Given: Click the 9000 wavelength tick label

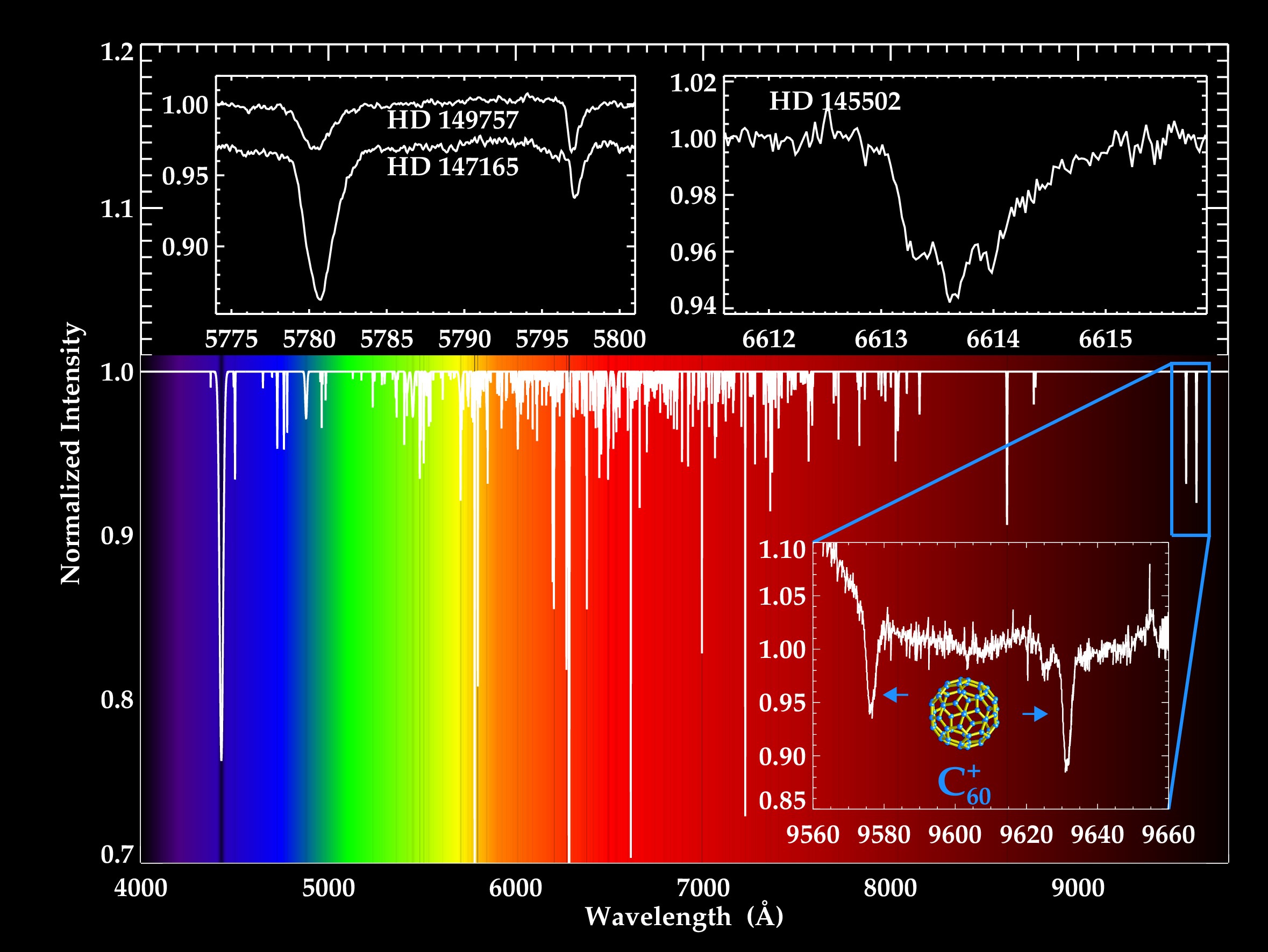Looking at the screenshot, I should tap(1078, 888).
